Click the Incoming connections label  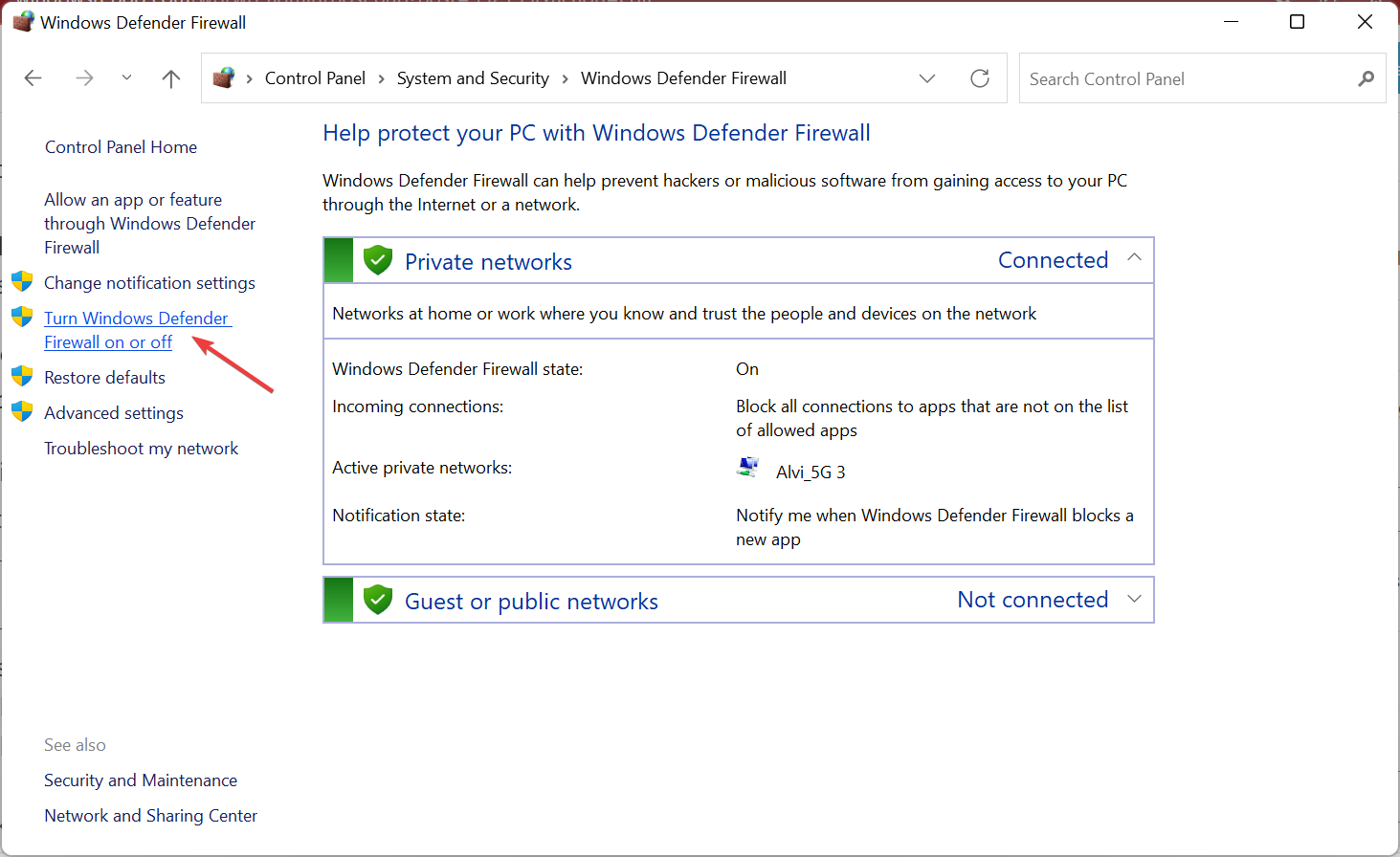coord(418,407)
